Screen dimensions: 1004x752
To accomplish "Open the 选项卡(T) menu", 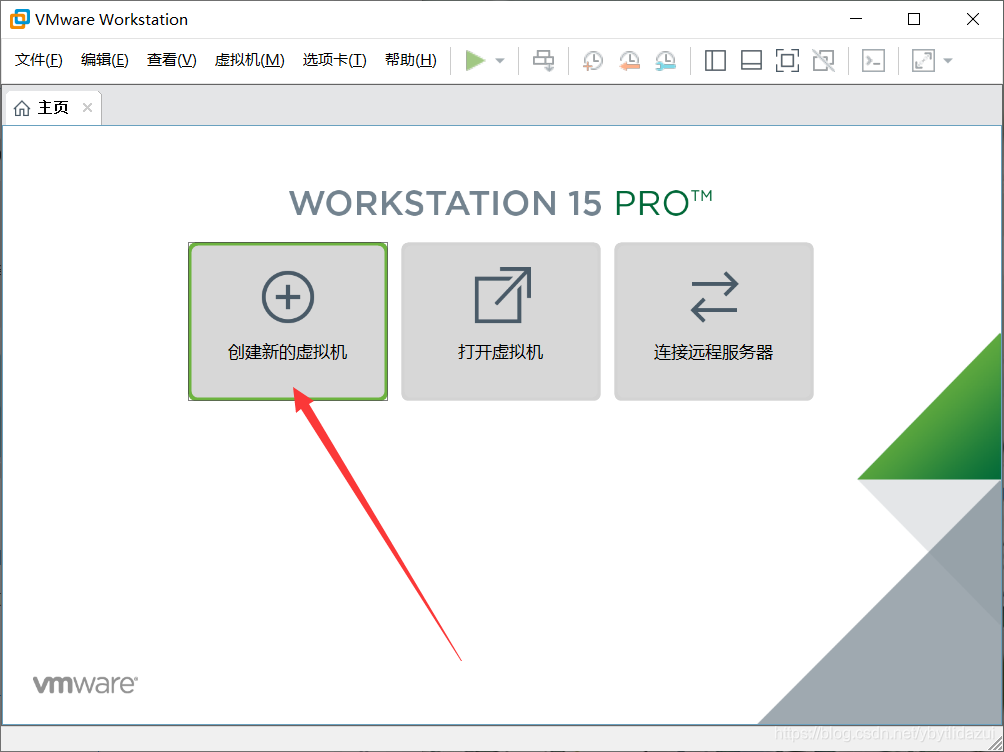I will [334, 60].
